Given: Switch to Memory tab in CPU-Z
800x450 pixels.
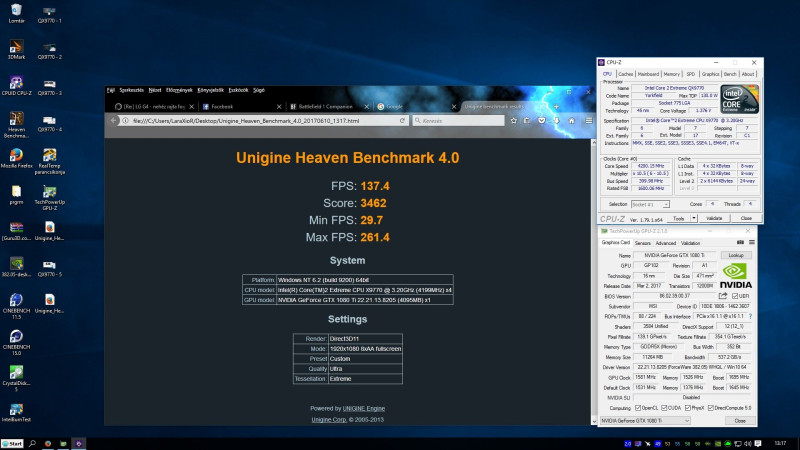Looking at the screenshot, I should 671,74.
